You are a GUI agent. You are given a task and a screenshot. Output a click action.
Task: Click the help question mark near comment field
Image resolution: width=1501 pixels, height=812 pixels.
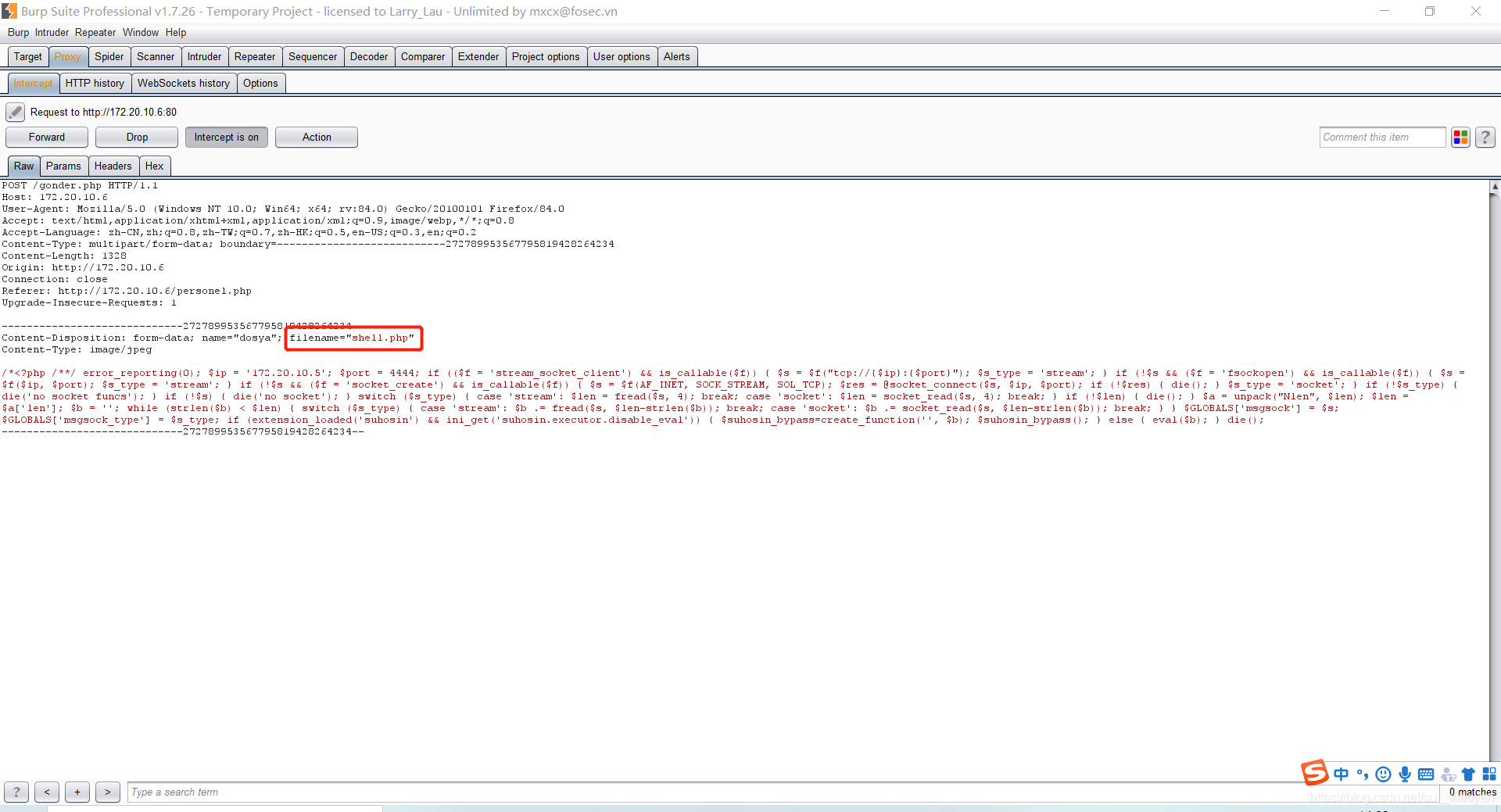coord(1485,138)
